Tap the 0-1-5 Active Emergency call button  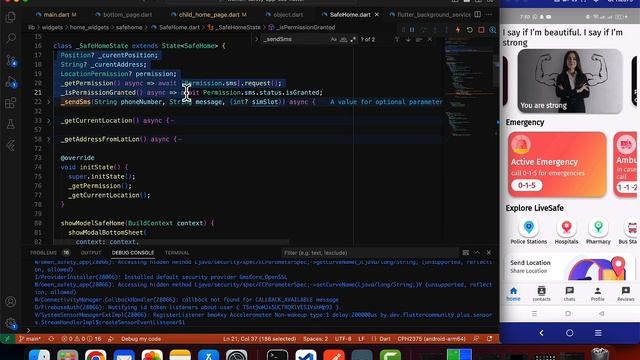click(x=527, y=185)
